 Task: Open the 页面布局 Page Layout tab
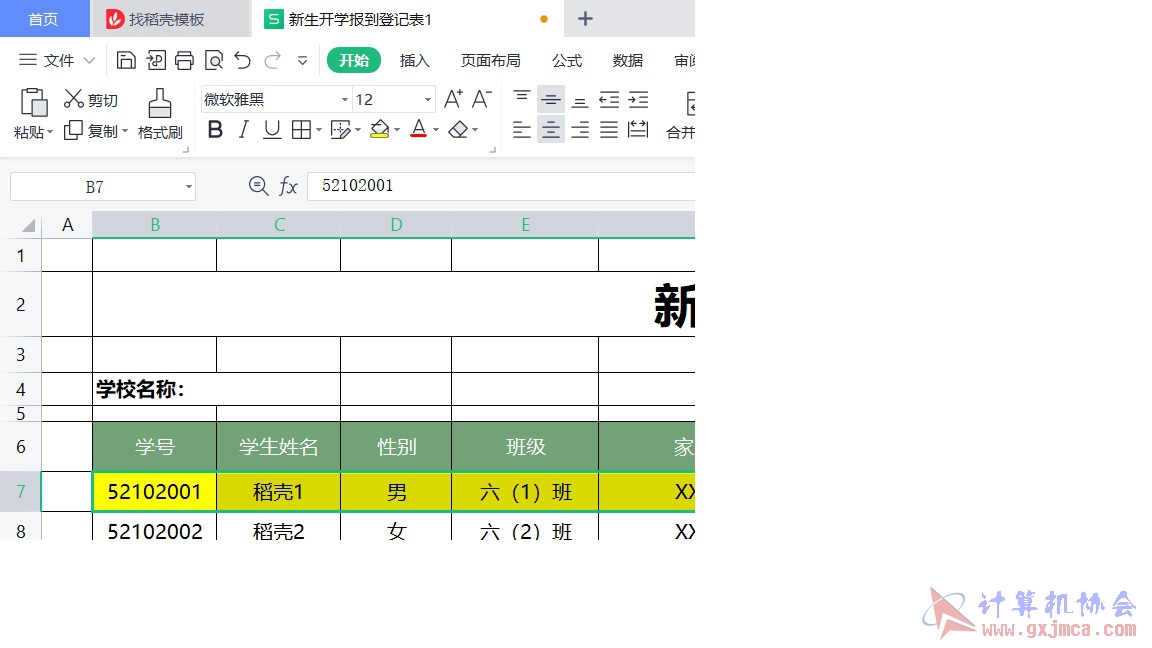(491, 60)
